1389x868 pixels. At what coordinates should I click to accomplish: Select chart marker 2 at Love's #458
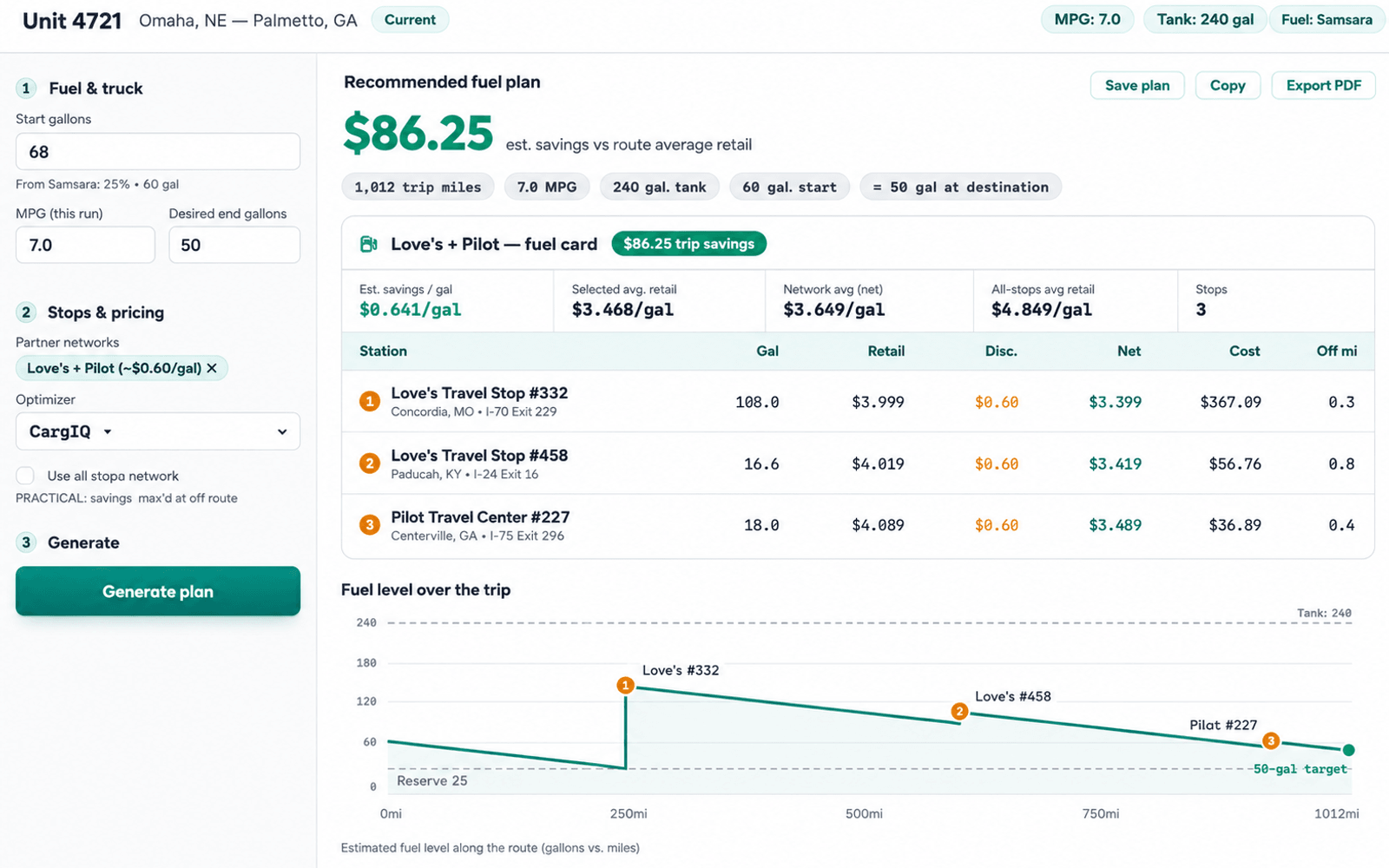(x=959, y=712)
